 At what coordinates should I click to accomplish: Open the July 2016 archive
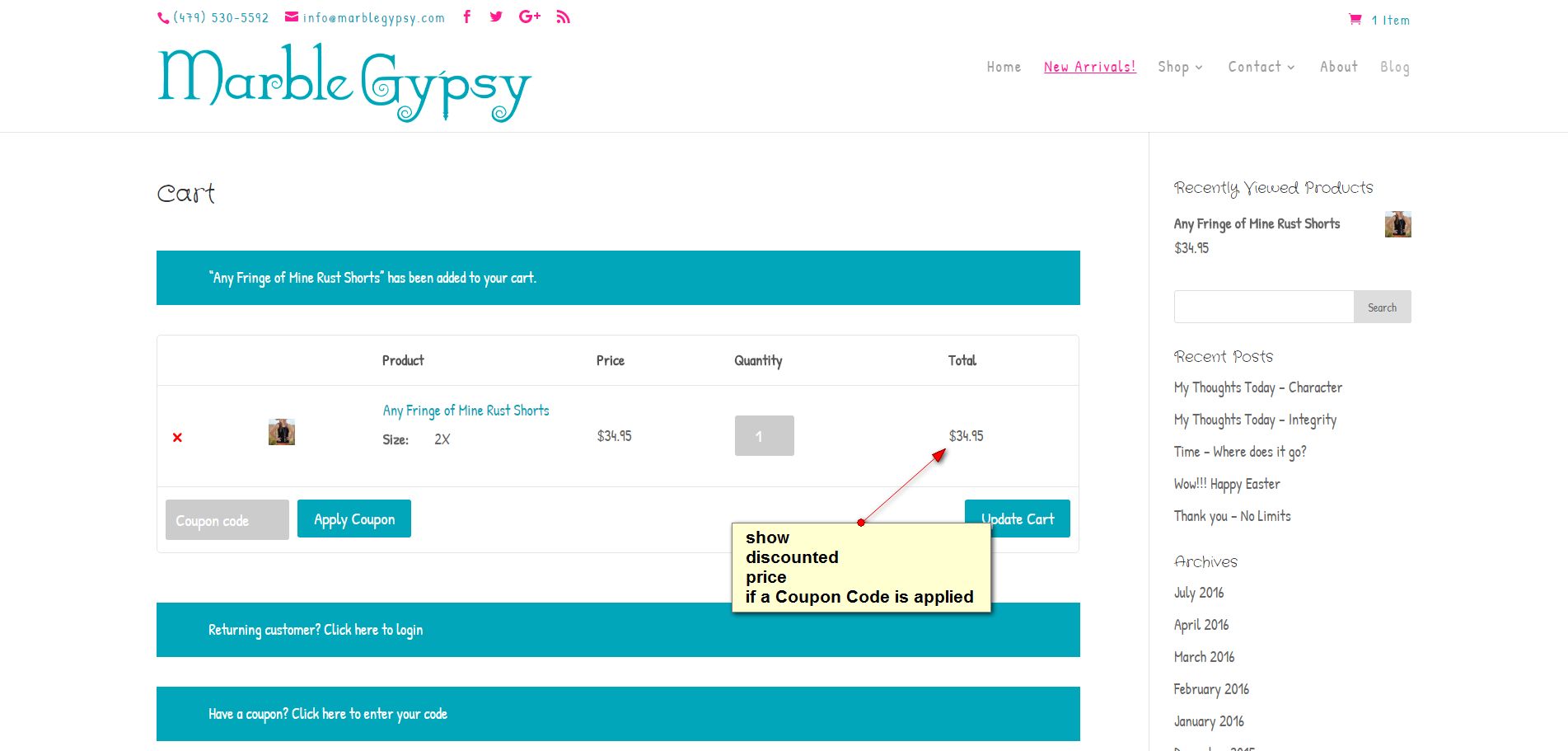click(x=1199, y=593)
